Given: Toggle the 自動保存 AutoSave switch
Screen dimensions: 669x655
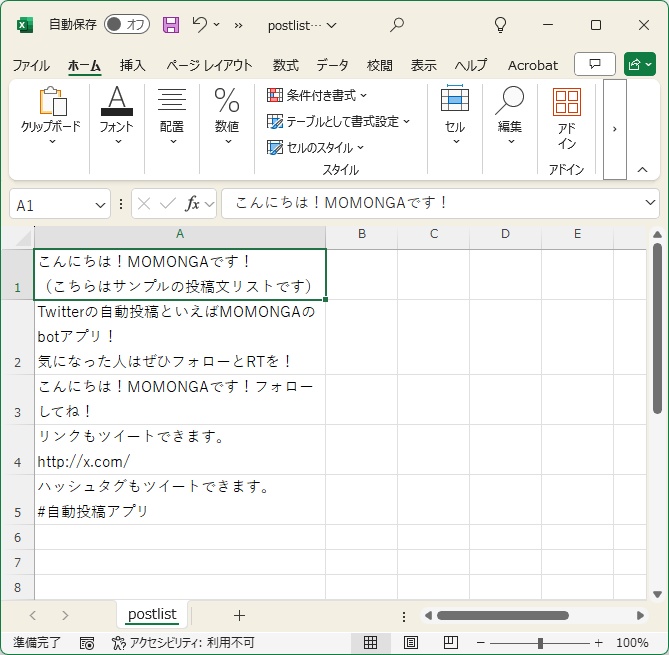Looking at the screenshot, I should 127,24.
